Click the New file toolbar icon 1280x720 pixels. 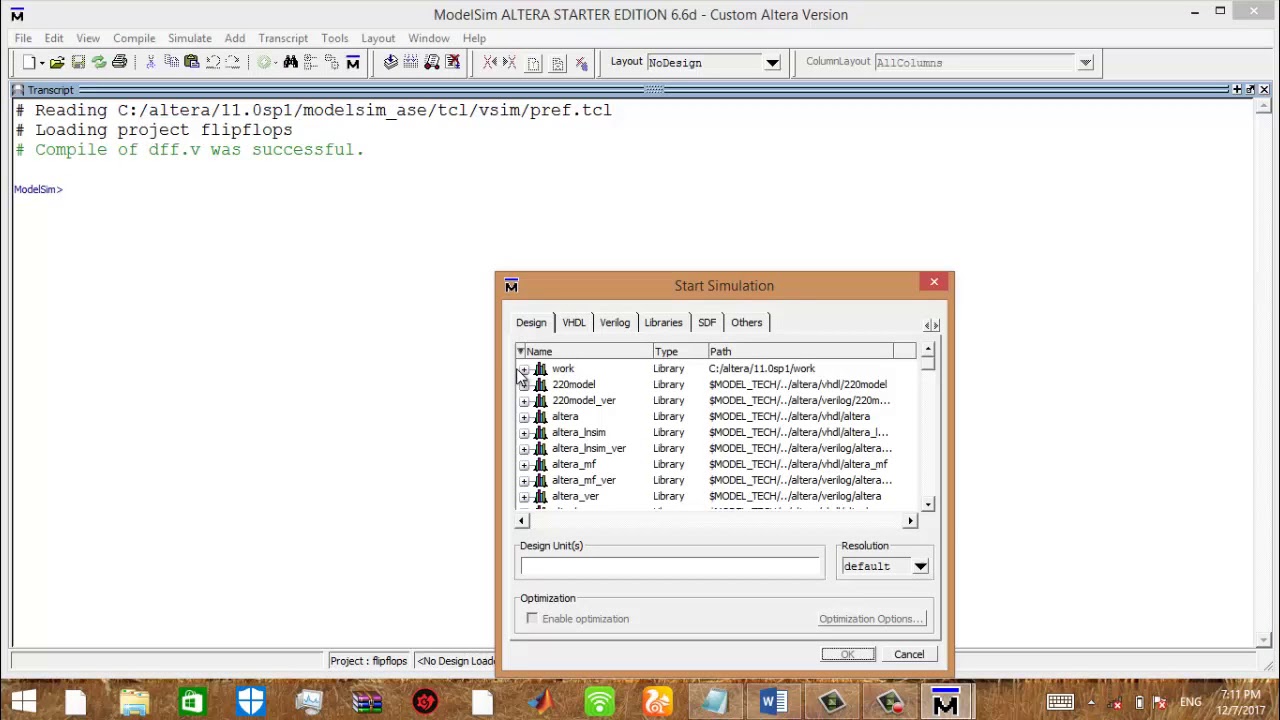click(30, 62)
